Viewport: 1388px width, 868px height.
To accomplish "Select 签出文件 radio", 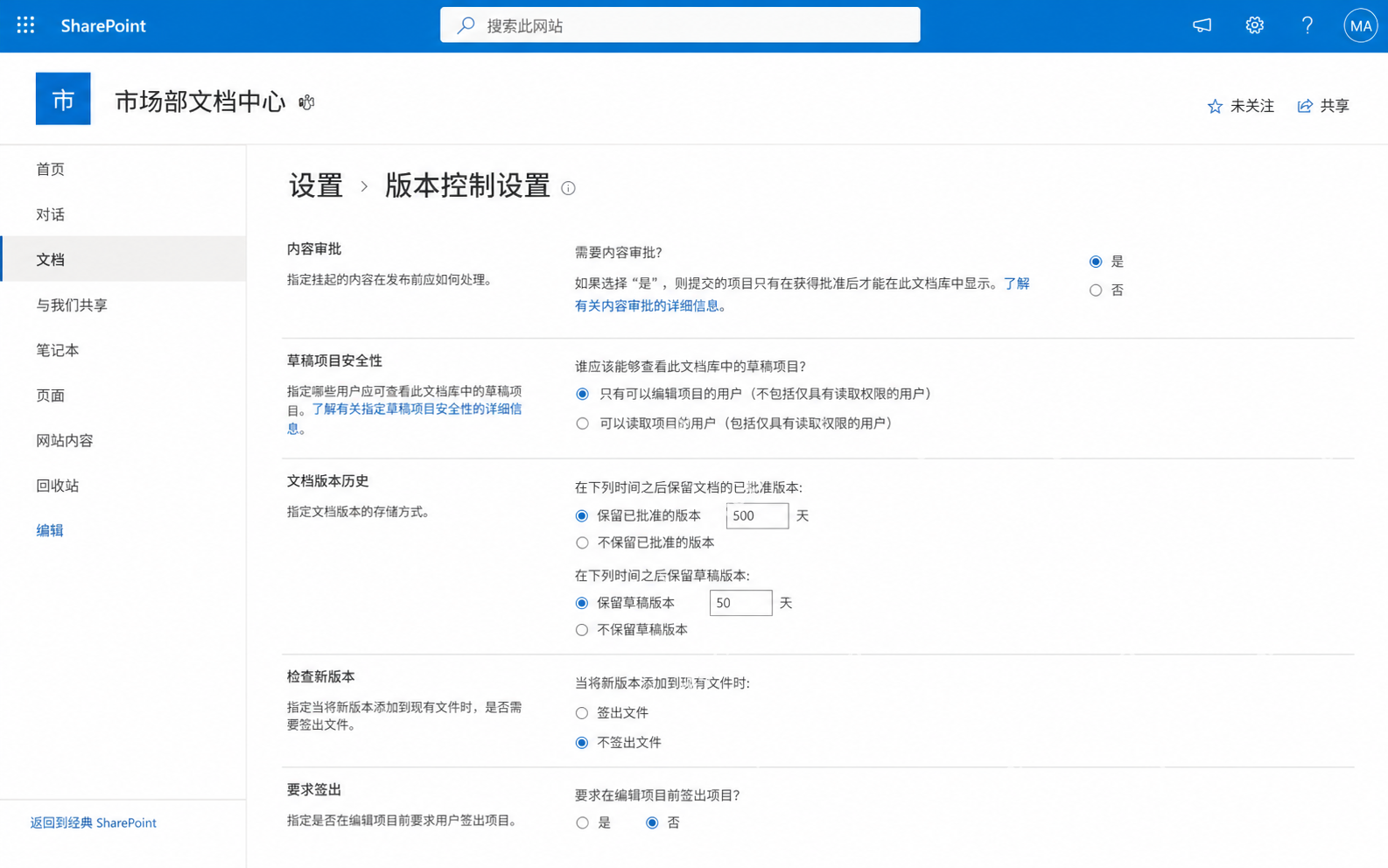I will 582,713.
